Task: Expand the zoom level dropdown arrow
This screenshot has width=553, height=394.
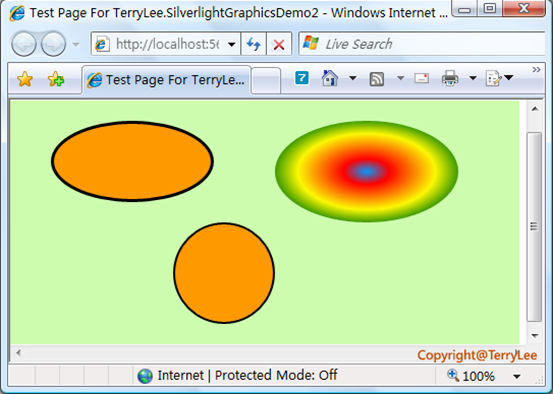Action: pos(517,377)
